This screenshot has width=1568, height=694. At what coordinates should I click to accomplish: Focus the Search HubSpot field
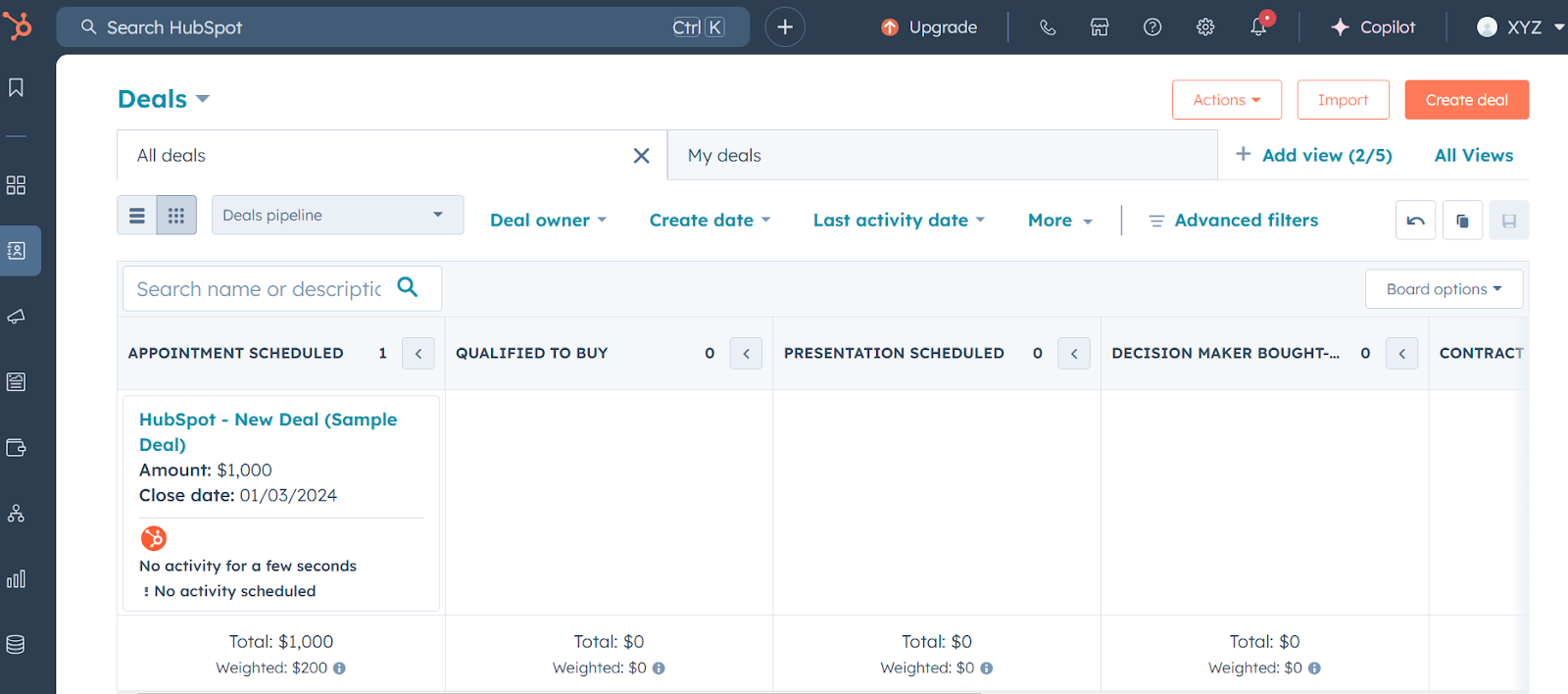coord(403,27)
